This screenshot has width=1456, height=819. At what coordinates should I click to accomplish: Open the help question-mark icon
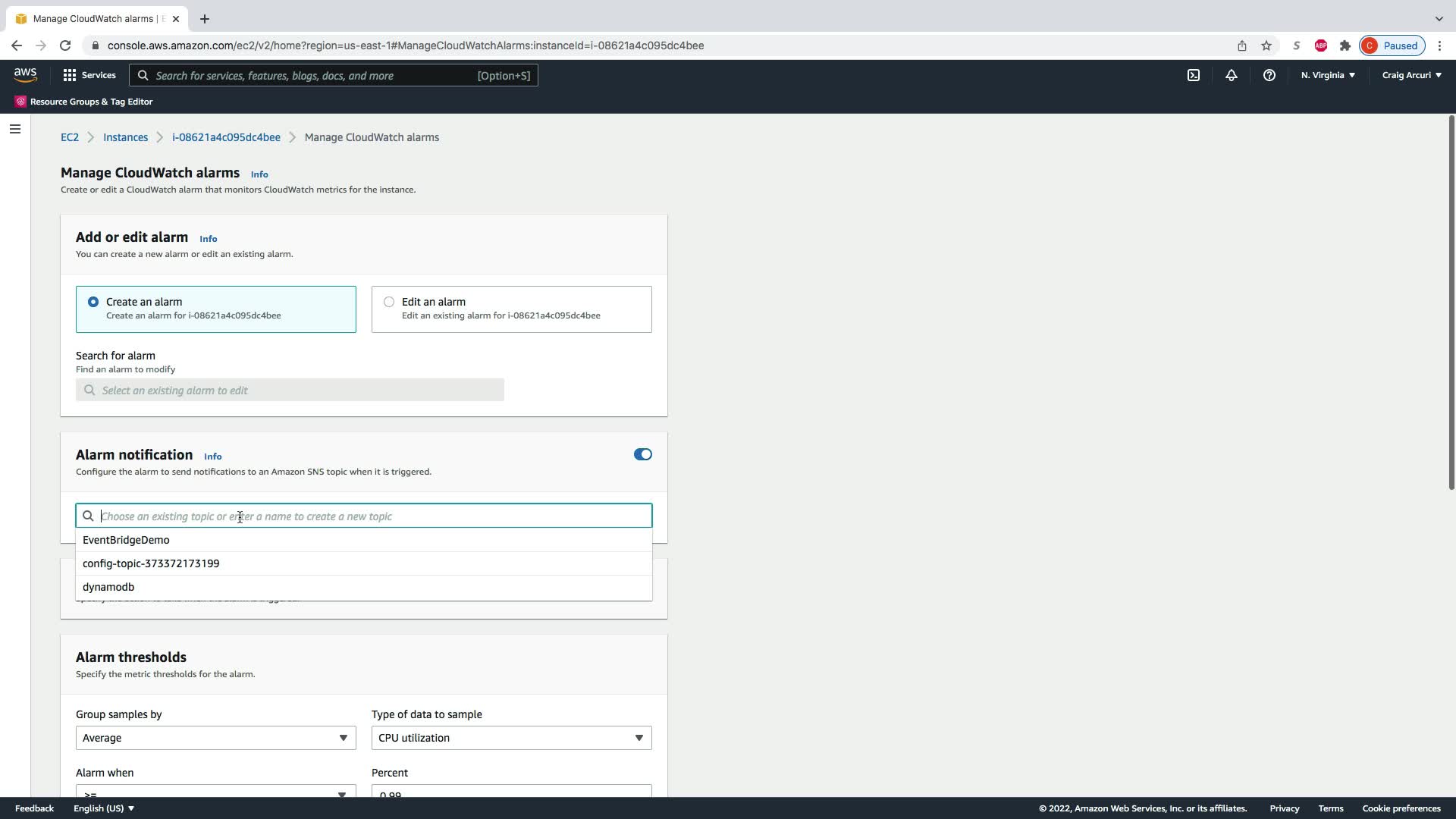coord(1269,75)
